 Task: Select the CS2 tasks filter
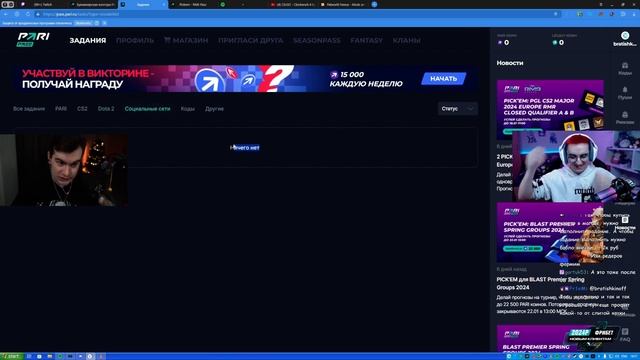click(82, 109)
